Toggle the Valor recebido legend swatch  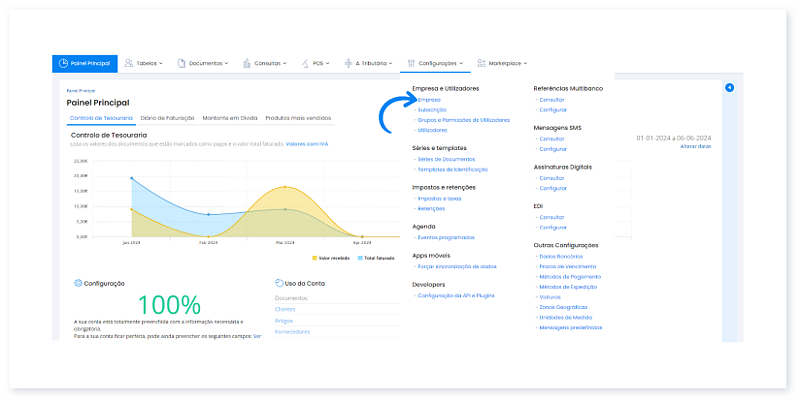(315, 257)
